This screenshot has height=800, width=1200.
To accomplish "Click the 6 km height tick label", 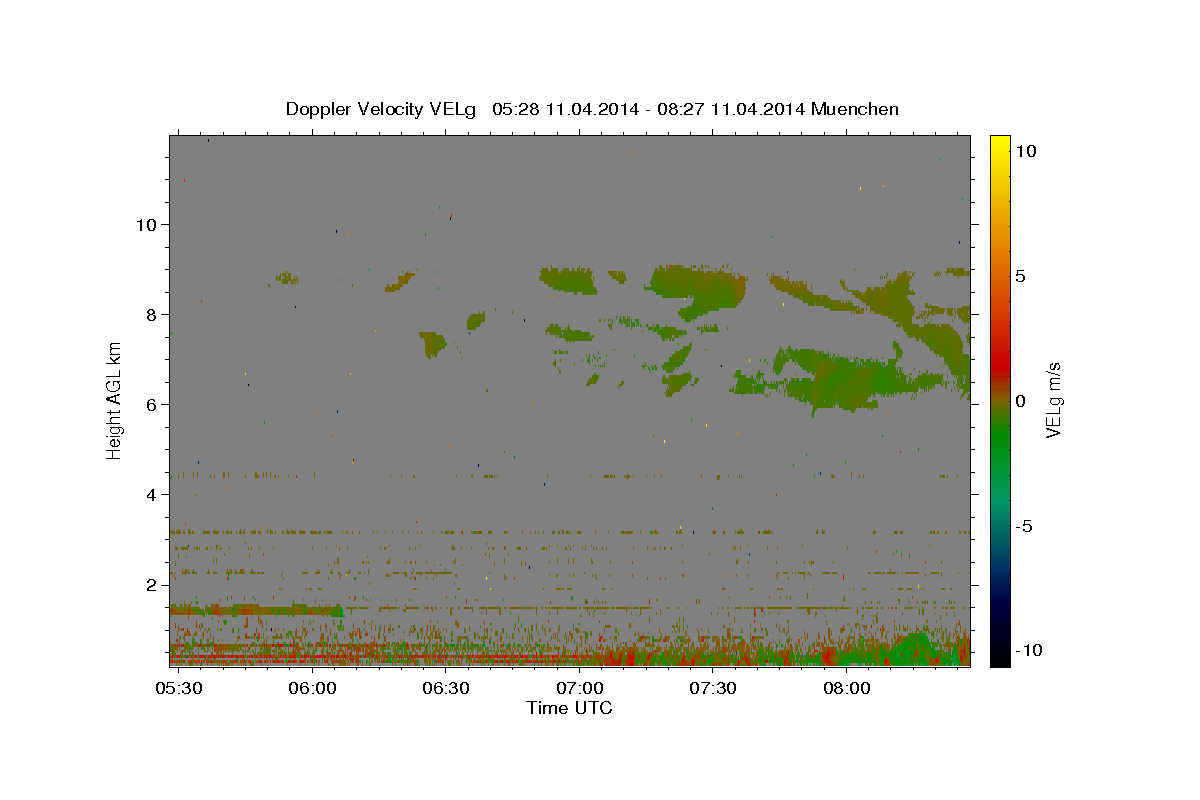I will click(x=149, y=404).
